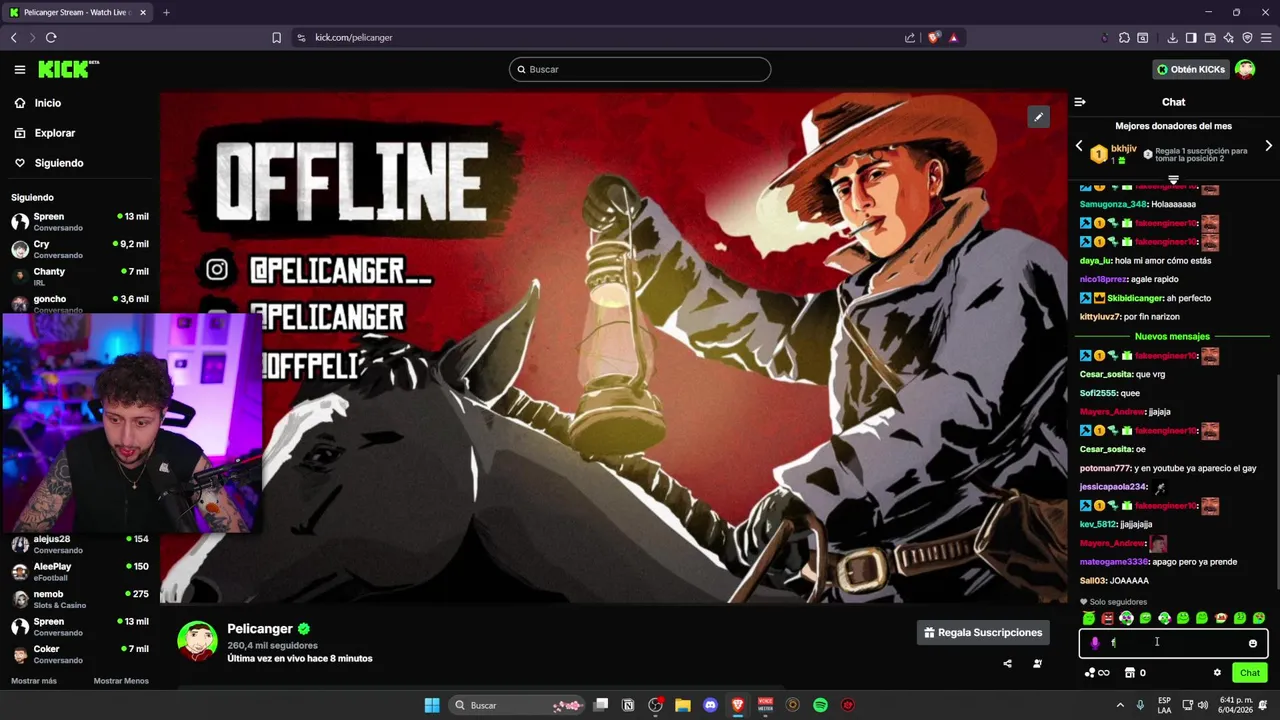Show previous top donor with left chevron

1079,146
